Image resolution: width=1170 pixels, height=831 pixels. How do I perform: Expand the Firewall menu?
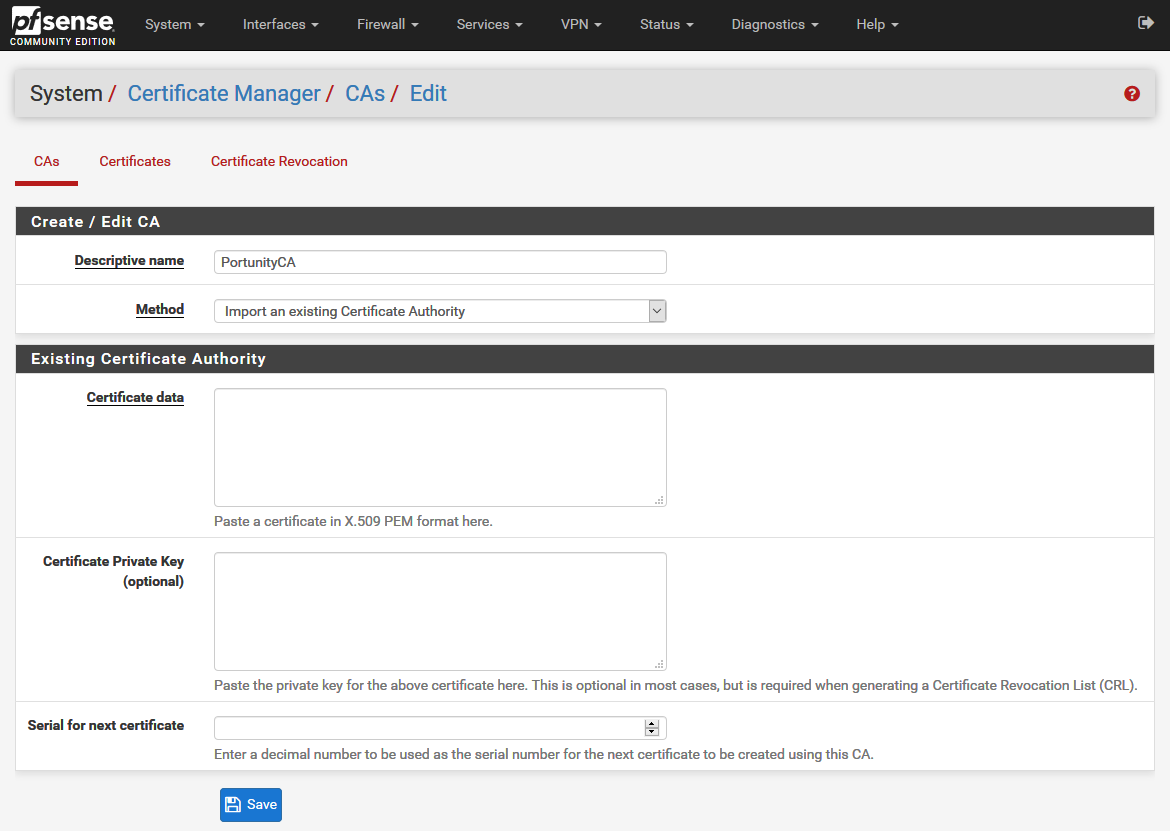pyautogui.click(x=387, y=24)
